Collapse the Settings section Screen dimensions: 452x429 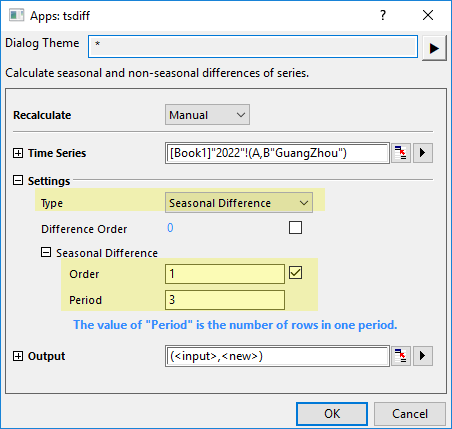pos(18,181)
